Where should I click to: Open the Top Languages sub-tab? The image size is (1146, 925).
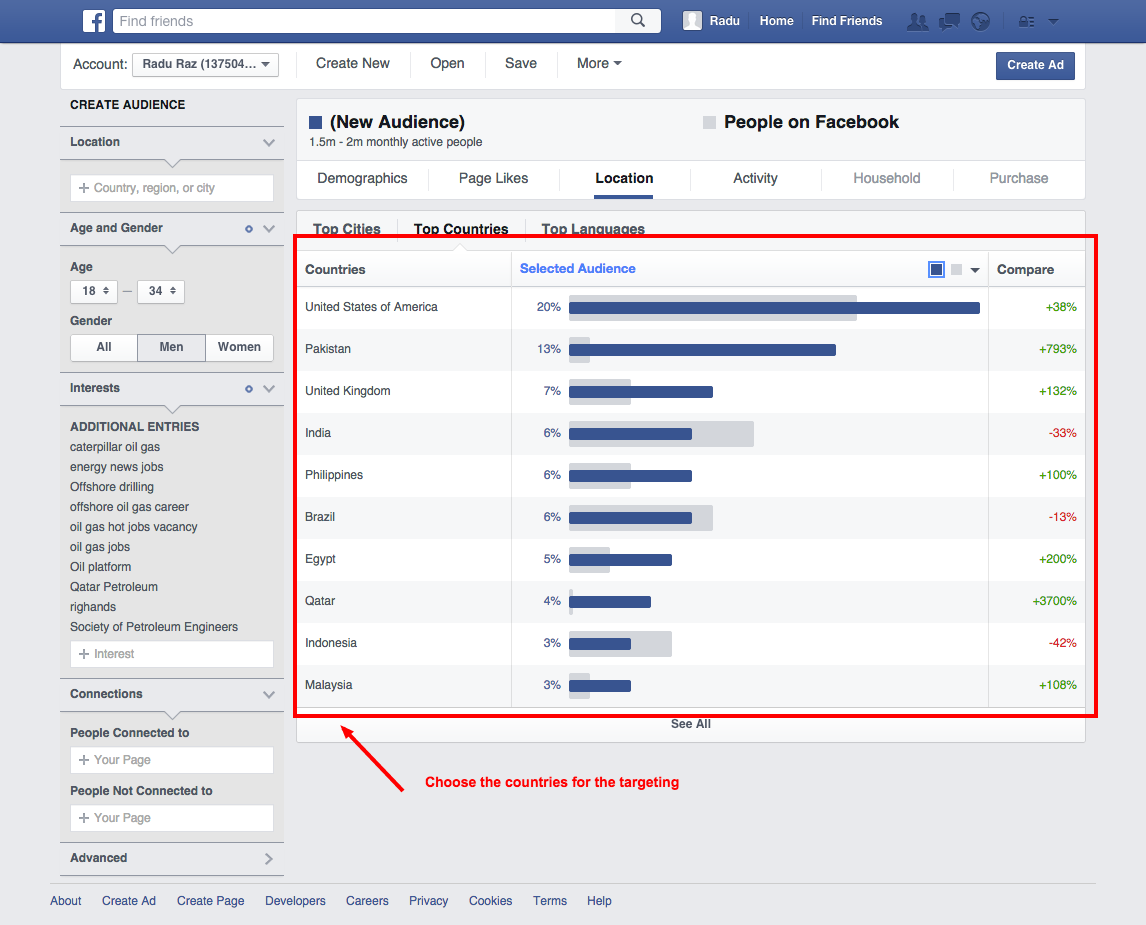click(593, 229)
